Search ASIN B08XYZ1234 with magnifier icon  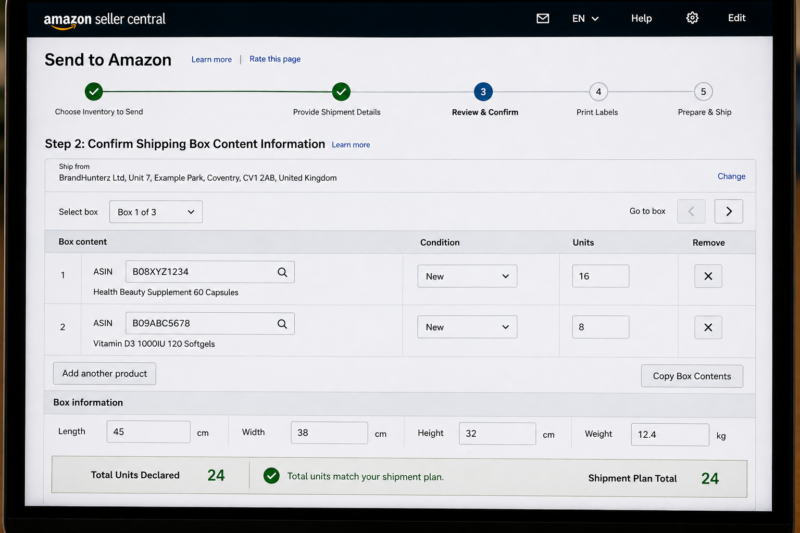[282, 272]
